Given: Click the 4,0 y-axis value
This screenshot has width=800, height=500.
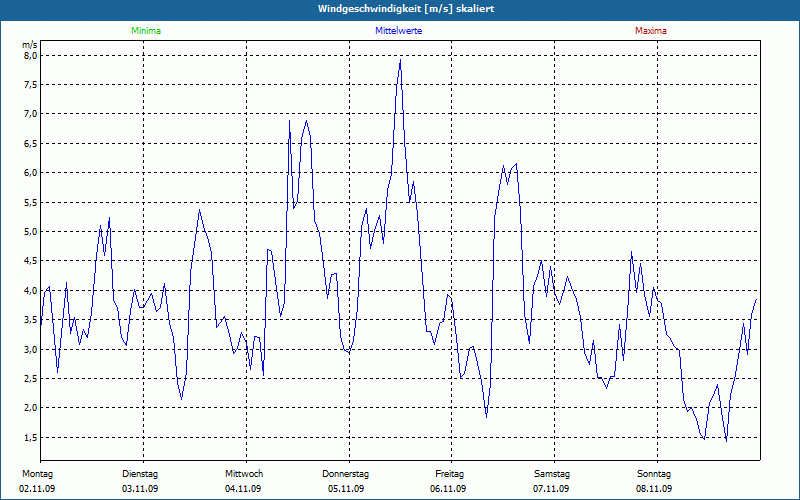Looking at the screenshot, I should coord(31,290).
